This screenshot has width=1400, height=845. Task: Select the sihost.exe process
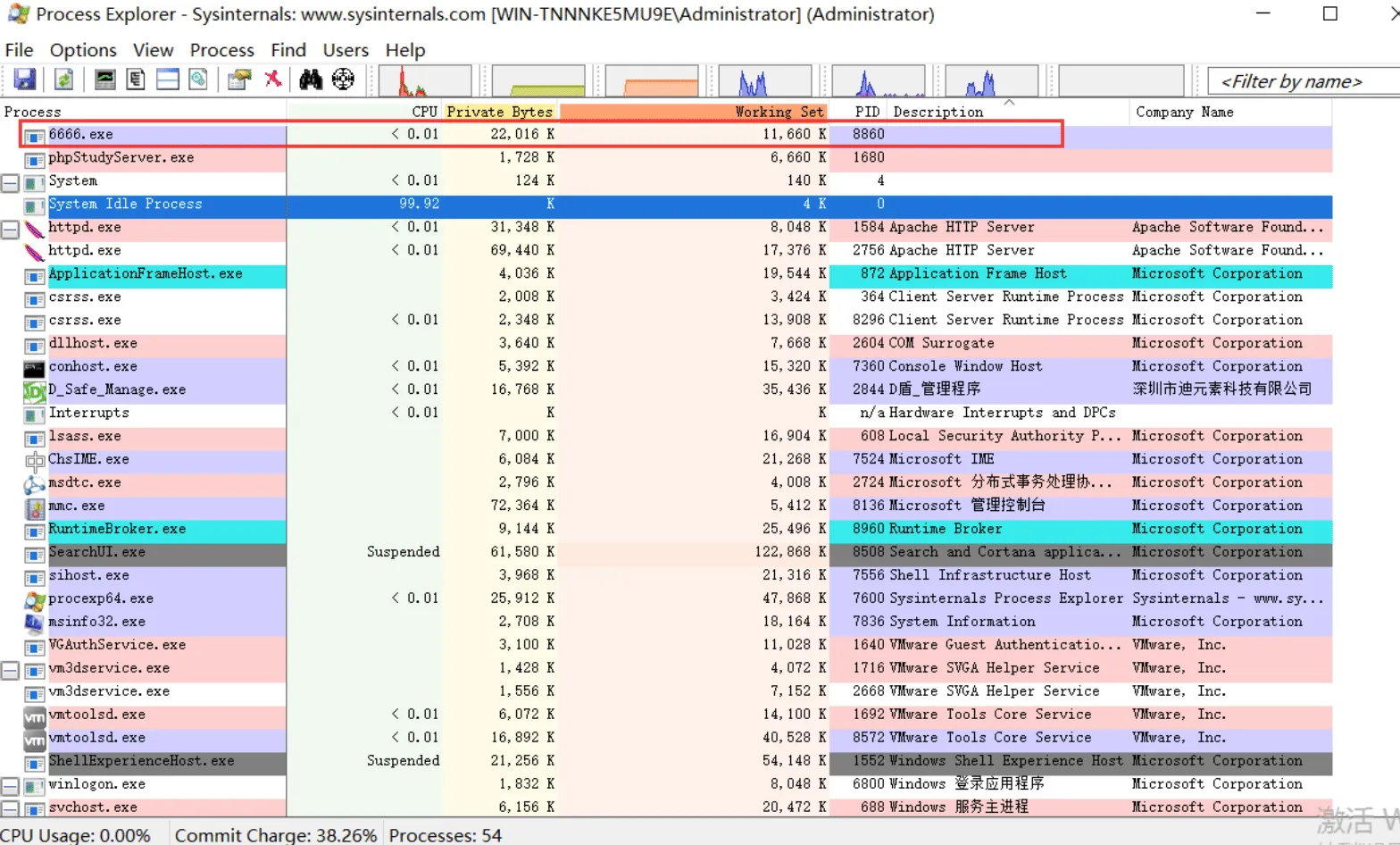(666, 576)
